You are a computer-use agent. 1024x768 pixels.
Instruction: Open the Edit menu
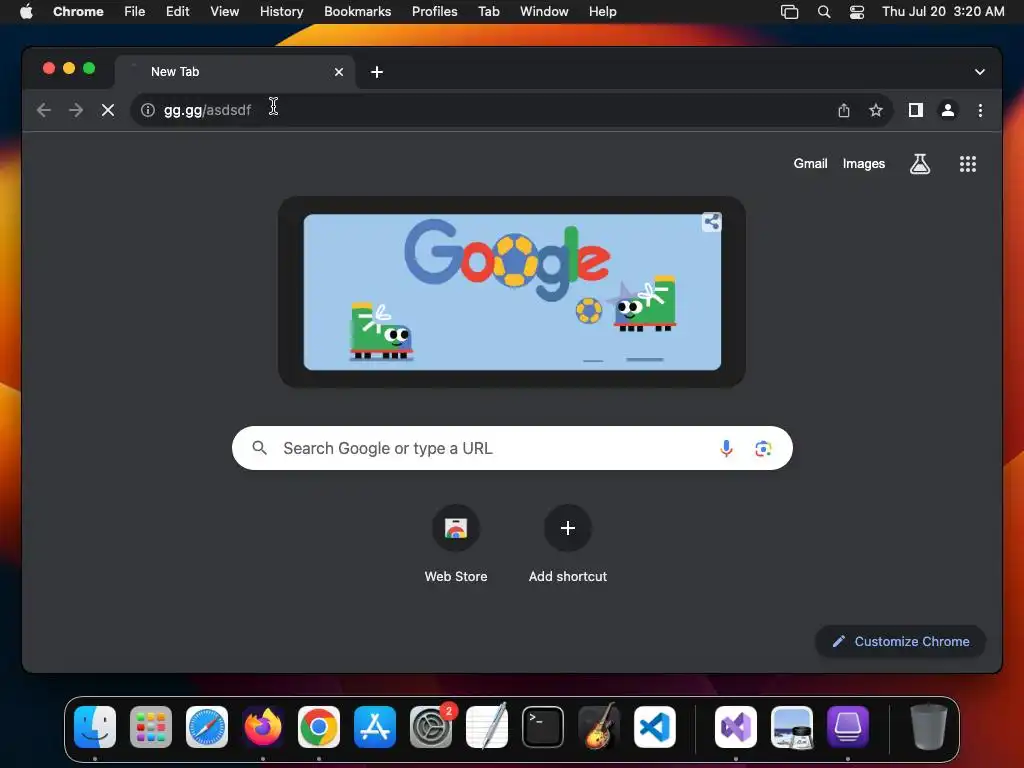177,11
